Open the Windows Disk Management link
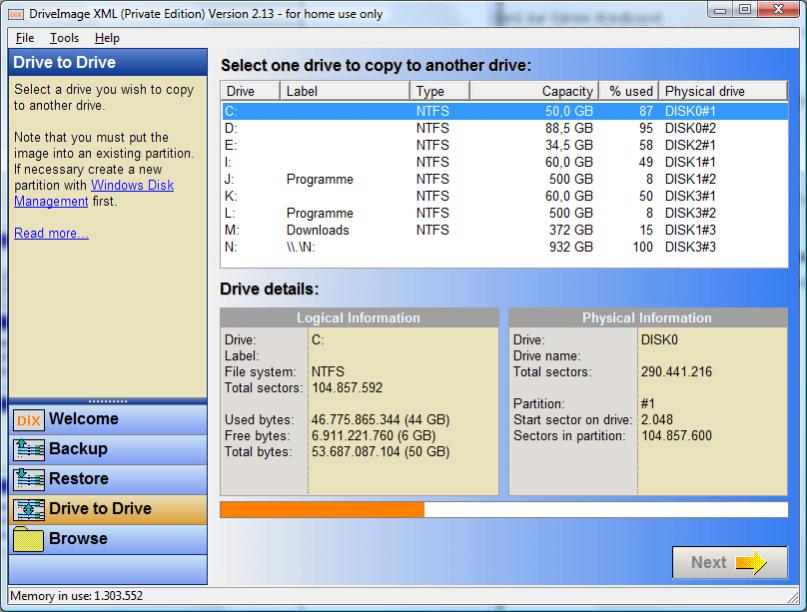The height and width of the screenshot is (612, 807). [x=94, y=193]
